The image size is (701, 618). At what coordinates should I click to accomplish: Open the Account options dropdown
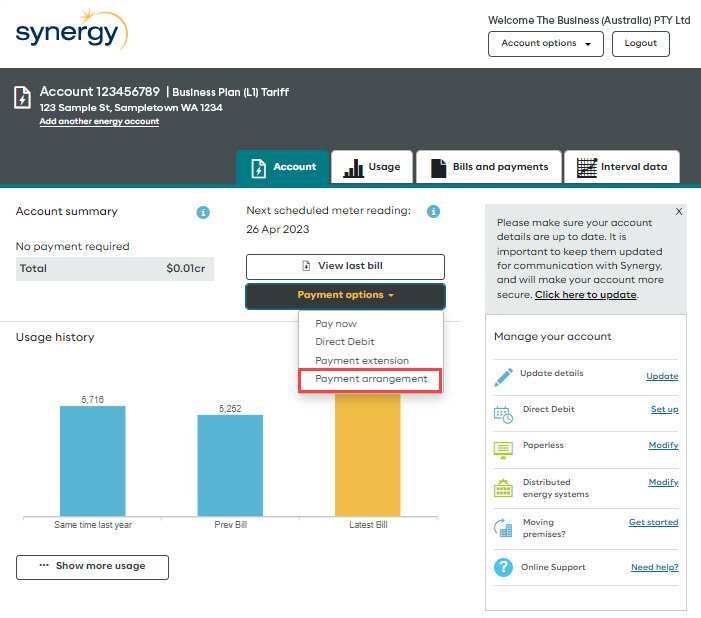(545, 44)
